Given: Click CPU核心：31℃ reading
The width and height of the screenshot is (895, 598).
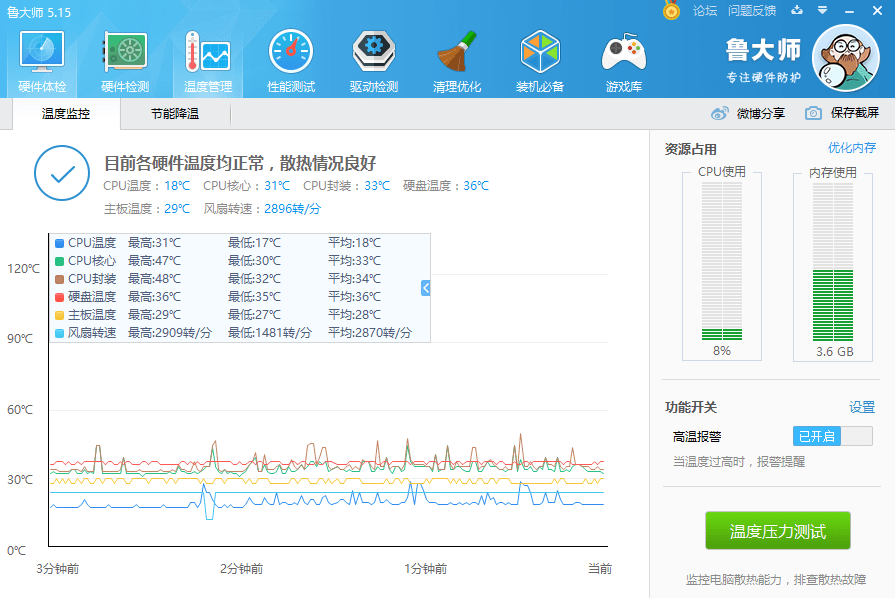Looking at the screenshot, I should [247, 186].
